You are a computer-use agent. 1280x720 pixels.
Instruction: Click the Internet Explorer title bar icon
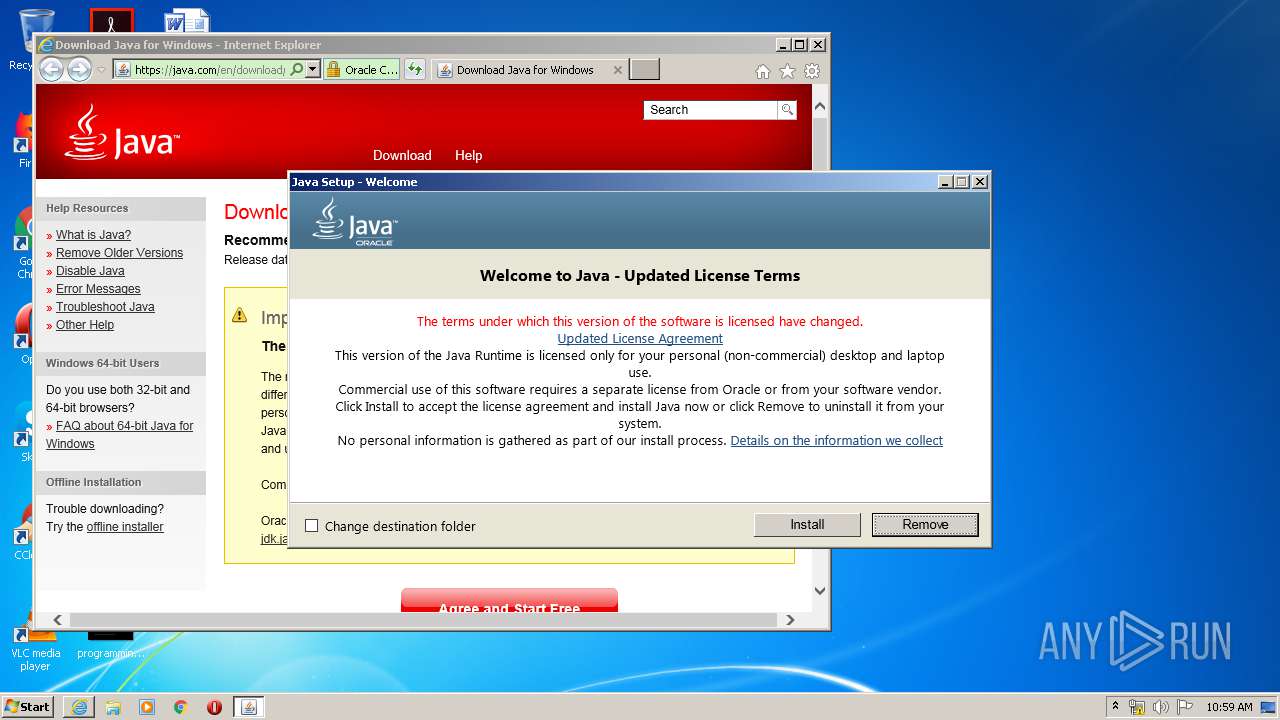[45, 45]
